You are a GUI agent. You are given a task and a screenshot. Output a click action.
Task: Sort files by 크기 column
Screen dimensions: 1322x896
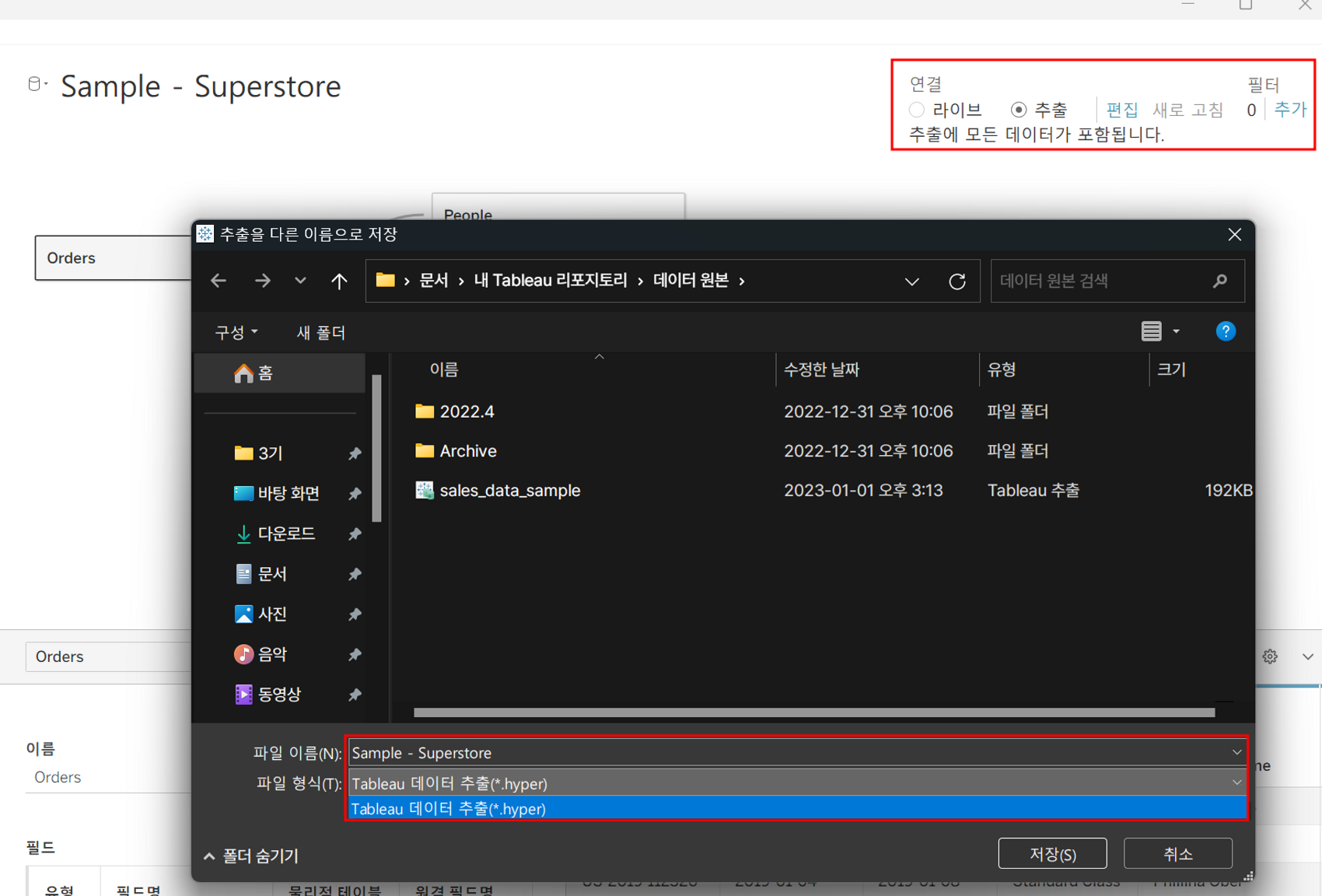[1171, 369]
